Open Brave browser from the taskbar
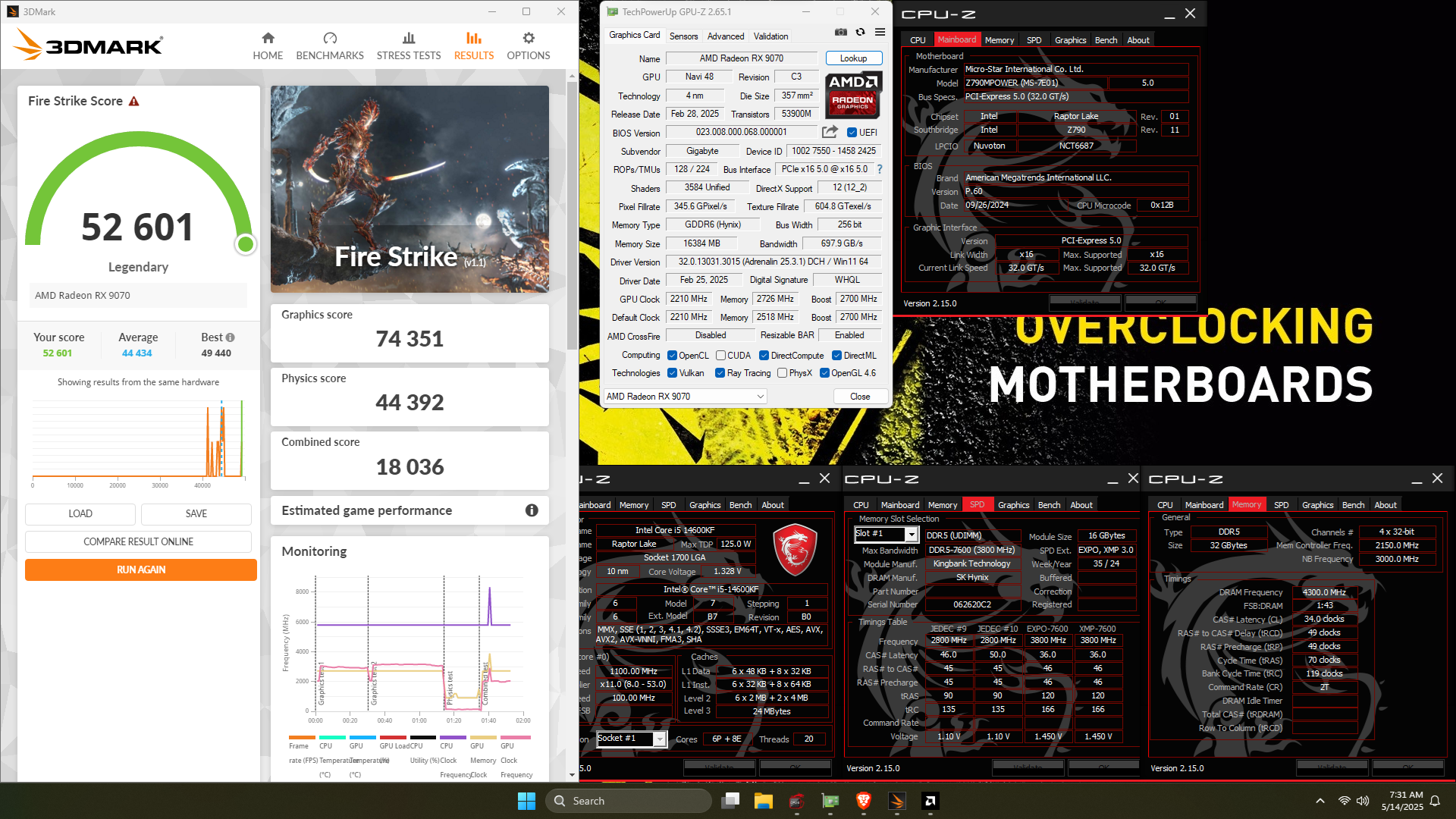This screenshot has height=819, width=1456. click(863, 801)
